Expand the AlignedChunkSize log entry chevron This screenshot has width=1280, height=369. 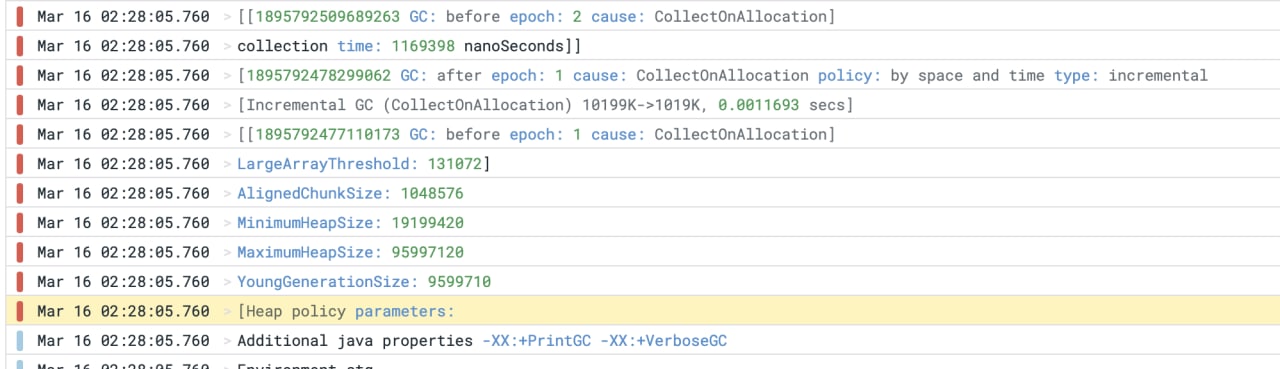(x=226, y=193)
